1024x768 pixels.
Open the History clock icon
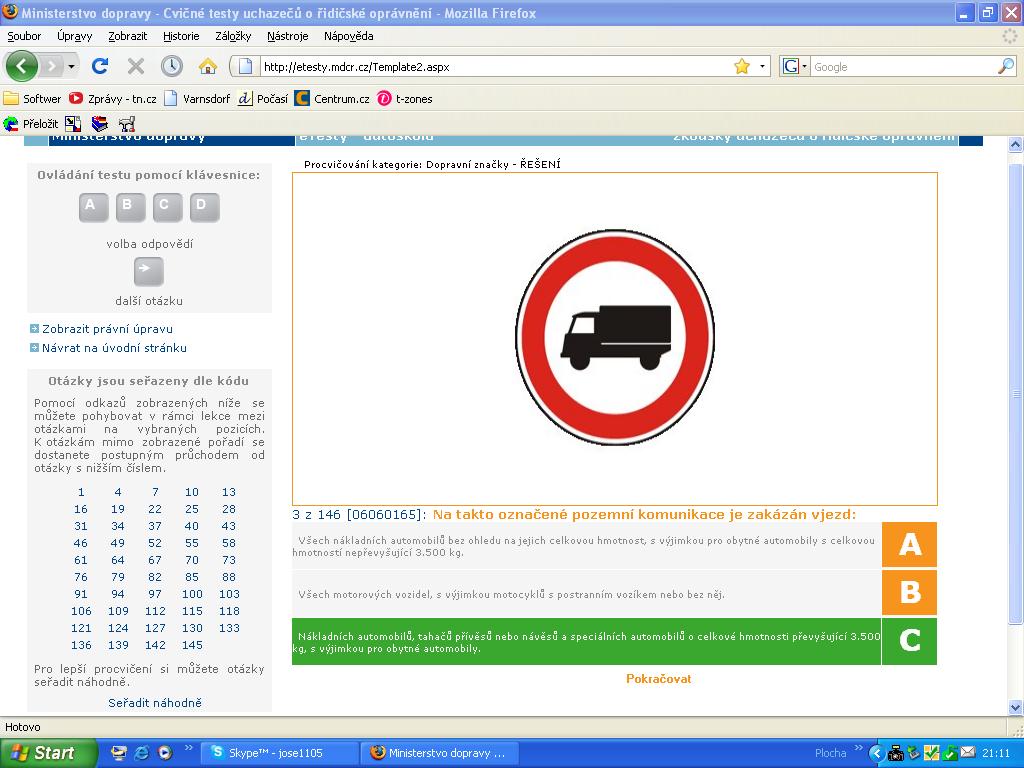(172, 66)
